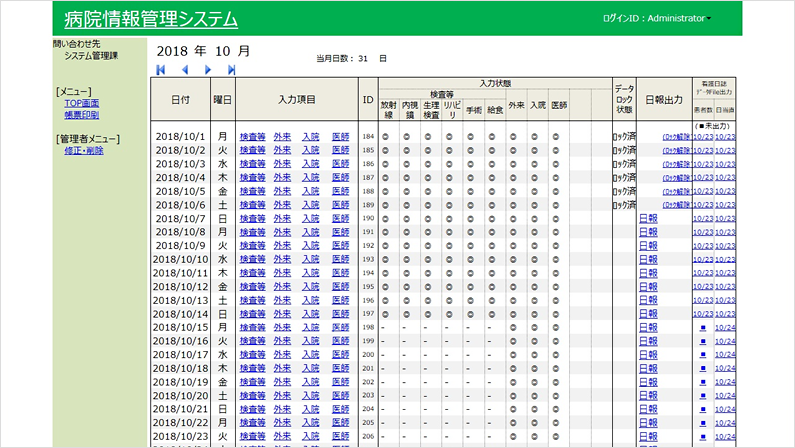Open 入院 input for 2018/10/3
Screen dimensions: 795x448
click(x=311, y=164)
